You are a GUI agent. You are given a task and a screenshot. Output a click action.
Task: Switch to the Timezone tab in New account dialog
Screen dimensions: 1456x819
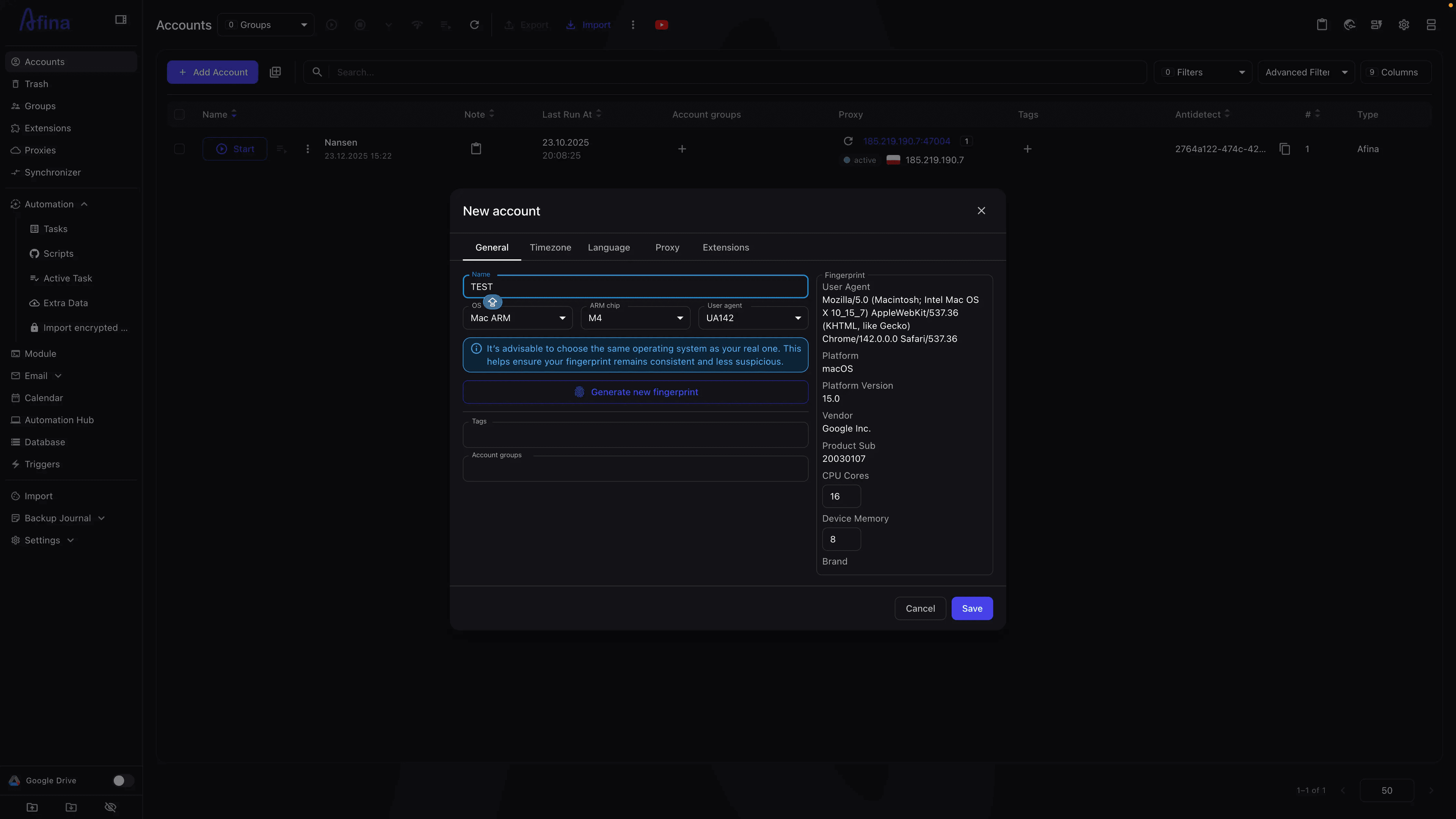tap(550, 248)
